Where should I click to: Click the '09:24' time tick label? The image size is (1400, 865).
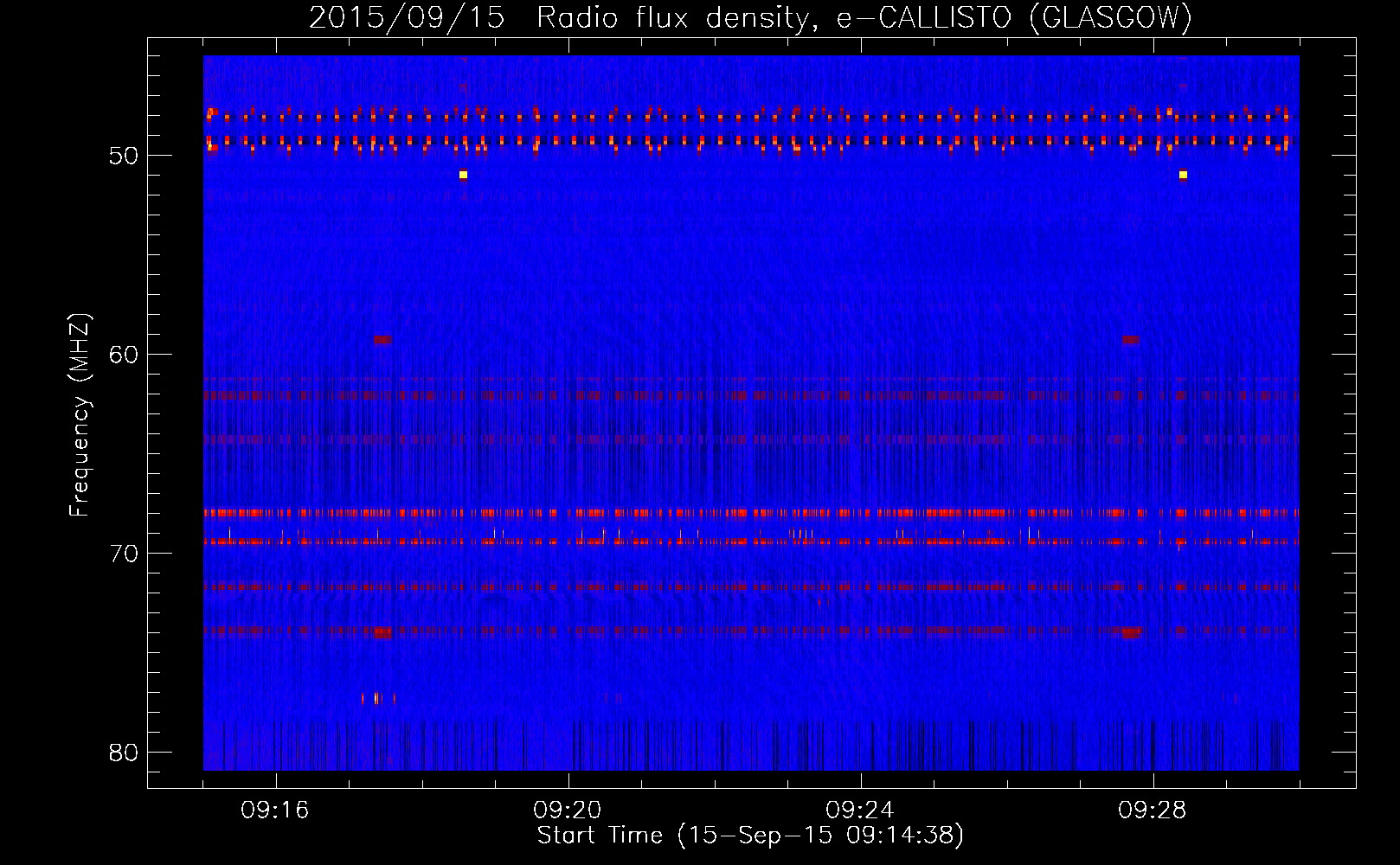pos(859,811)
